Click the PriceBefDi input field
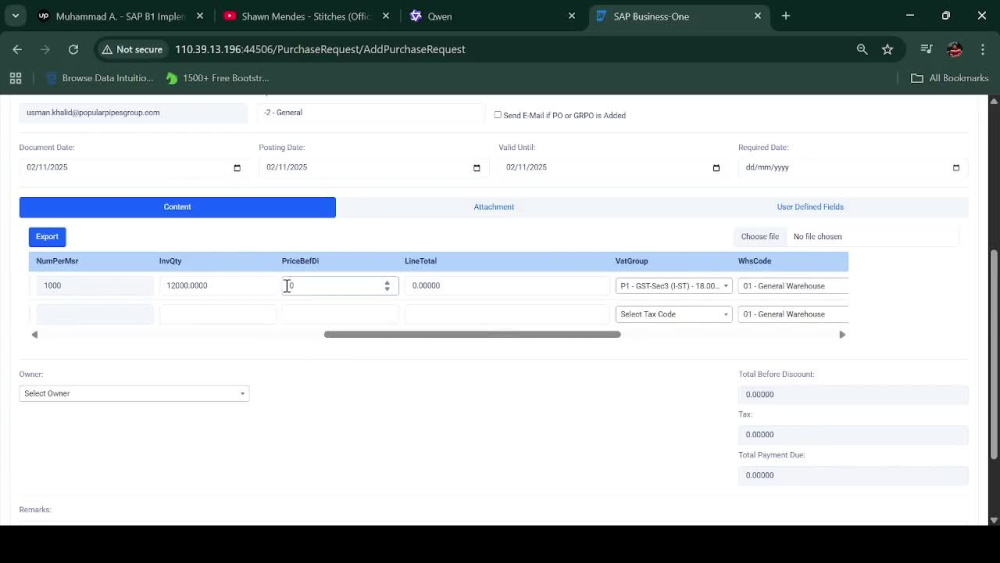This screenshot has width=1000, height=563. (x=339, y=286)
